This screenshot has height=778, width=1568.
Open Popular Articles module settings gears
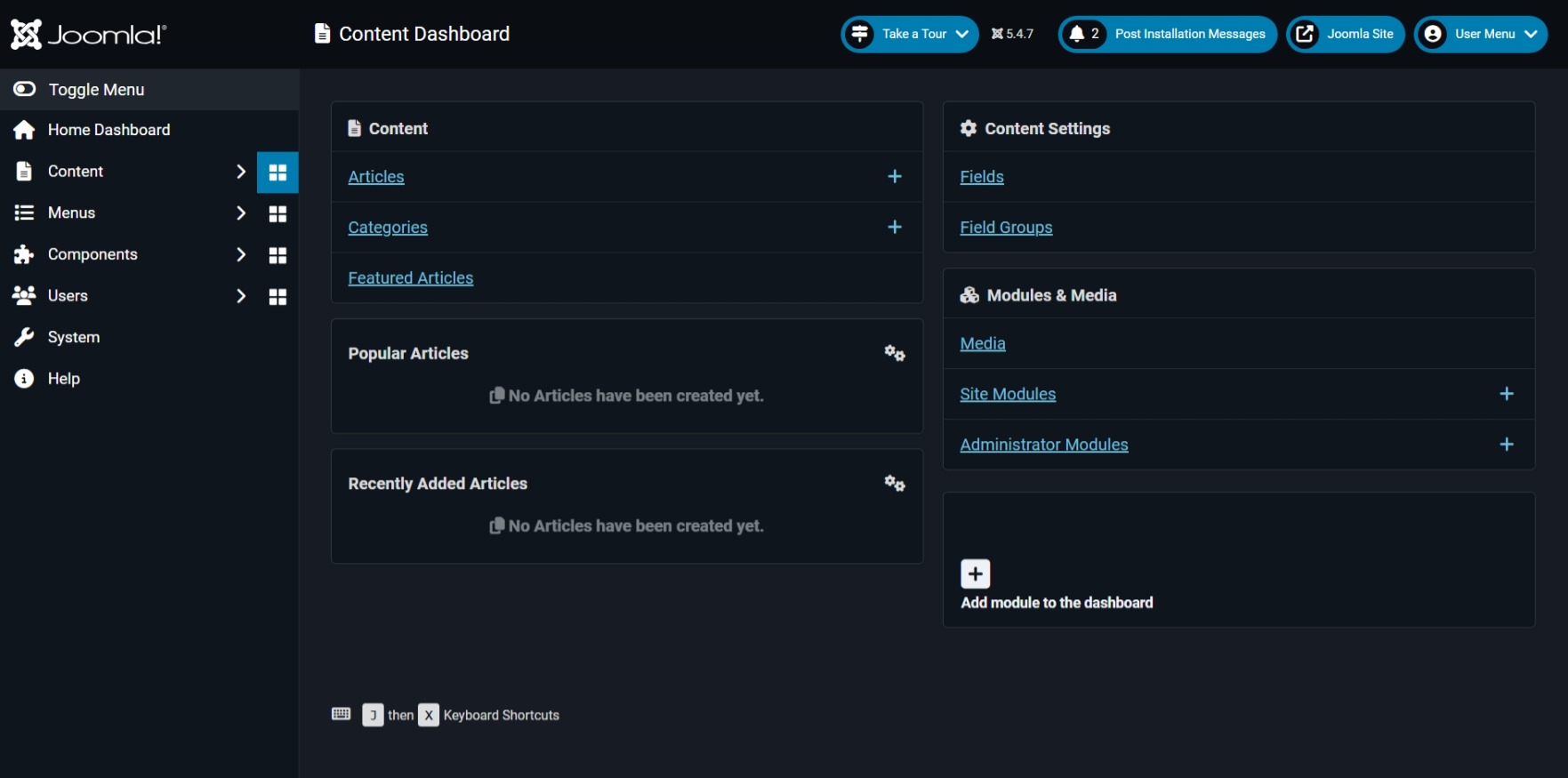click(895, 354)
